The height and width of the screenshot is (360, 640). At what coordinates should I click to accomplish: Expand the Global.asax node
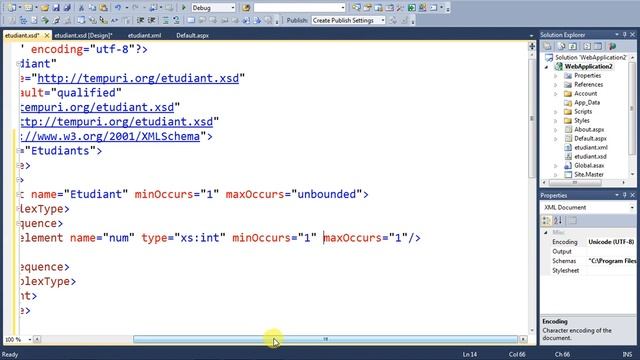[556, 165]
